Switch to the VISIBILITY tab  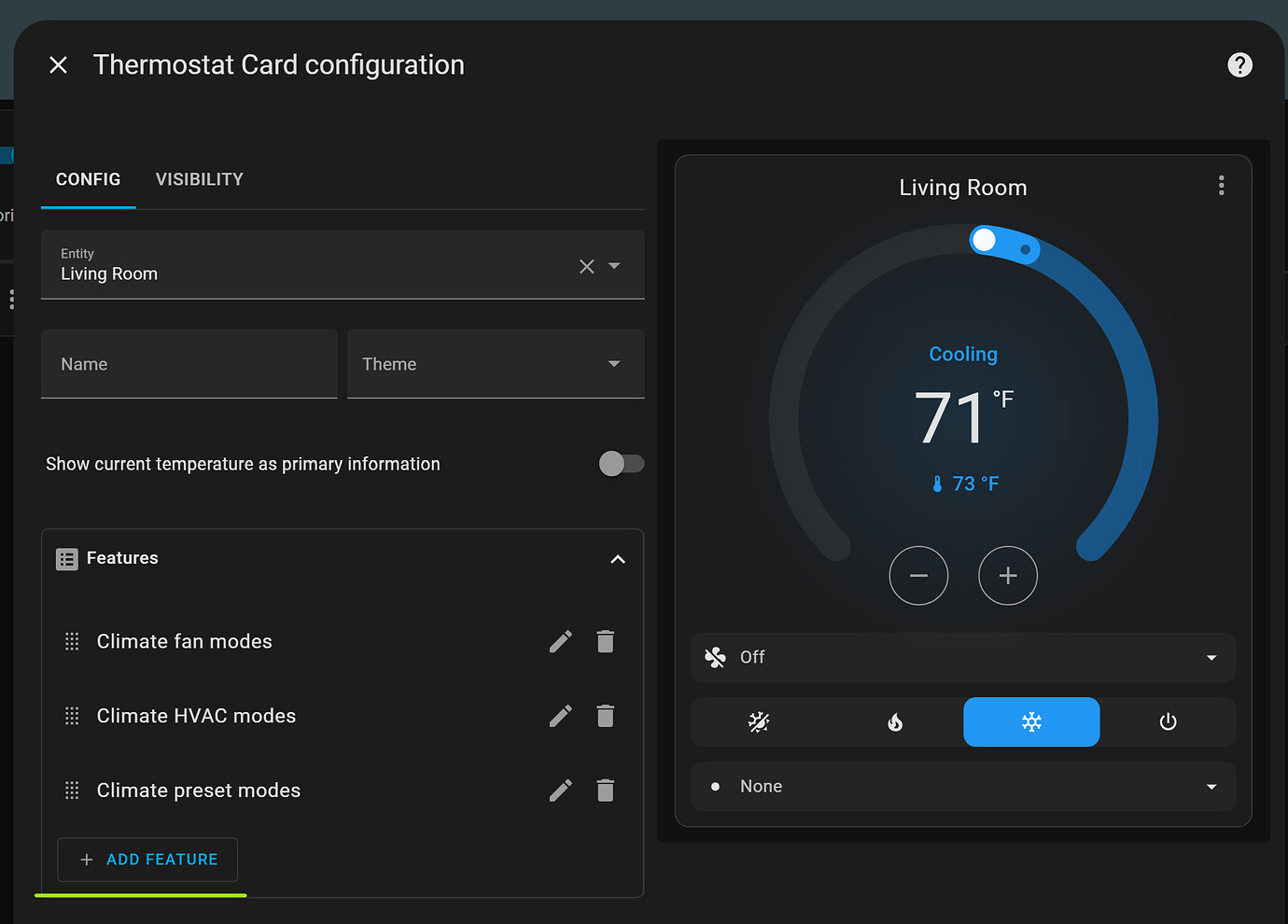tap(199, 179)
